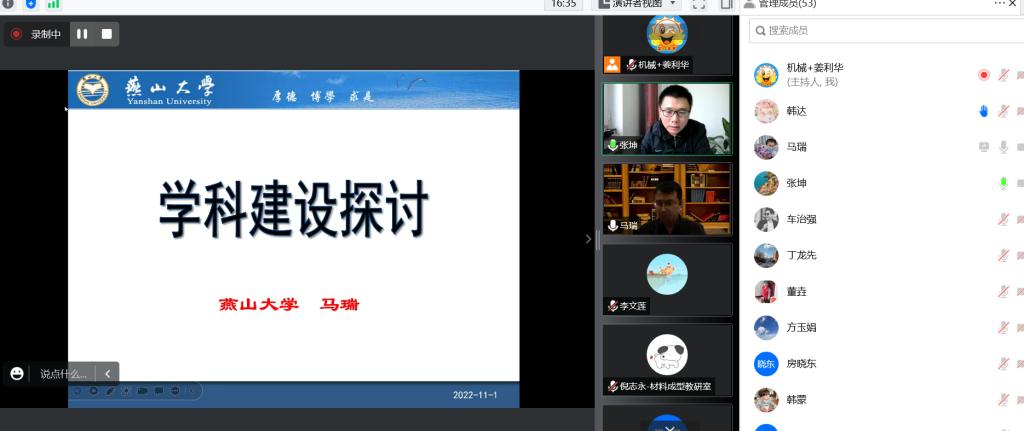Collapse the chat input bar arrow
The height and width of the screenshot is (431, 1024).
click(108, 373)
